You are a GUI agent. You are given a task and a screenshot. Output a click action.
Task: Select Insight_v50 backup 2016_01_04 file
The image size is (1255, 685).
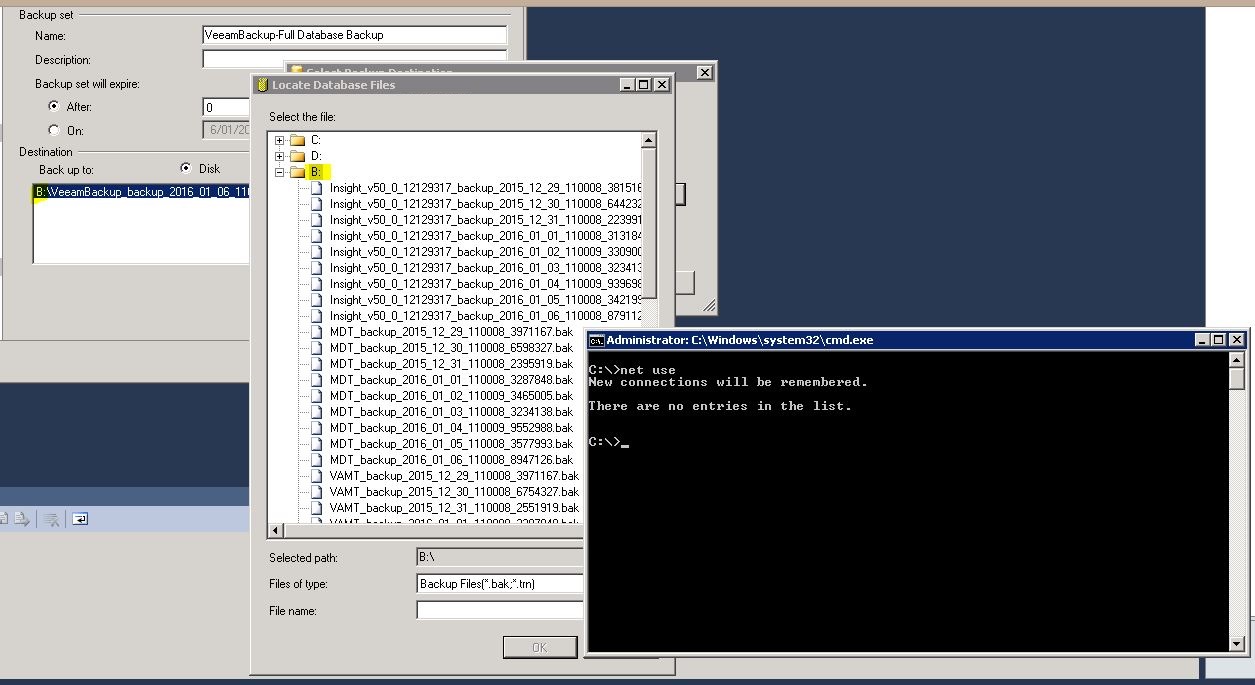[x=485, y=284]
